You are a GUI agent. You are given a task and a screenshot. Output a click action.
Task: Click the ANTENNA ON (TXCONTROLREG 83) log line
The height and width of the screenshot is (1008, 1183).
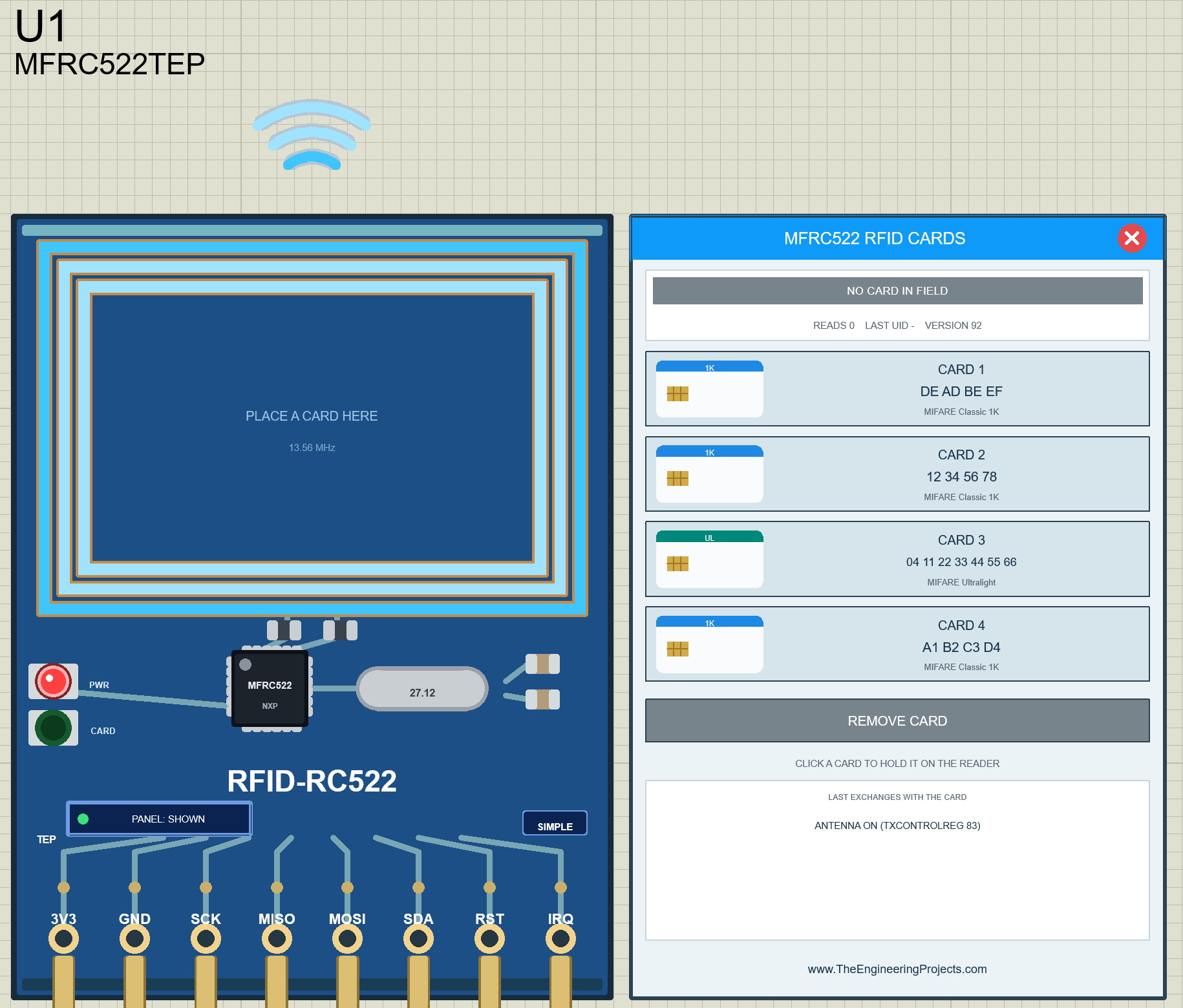coord(897,826)
